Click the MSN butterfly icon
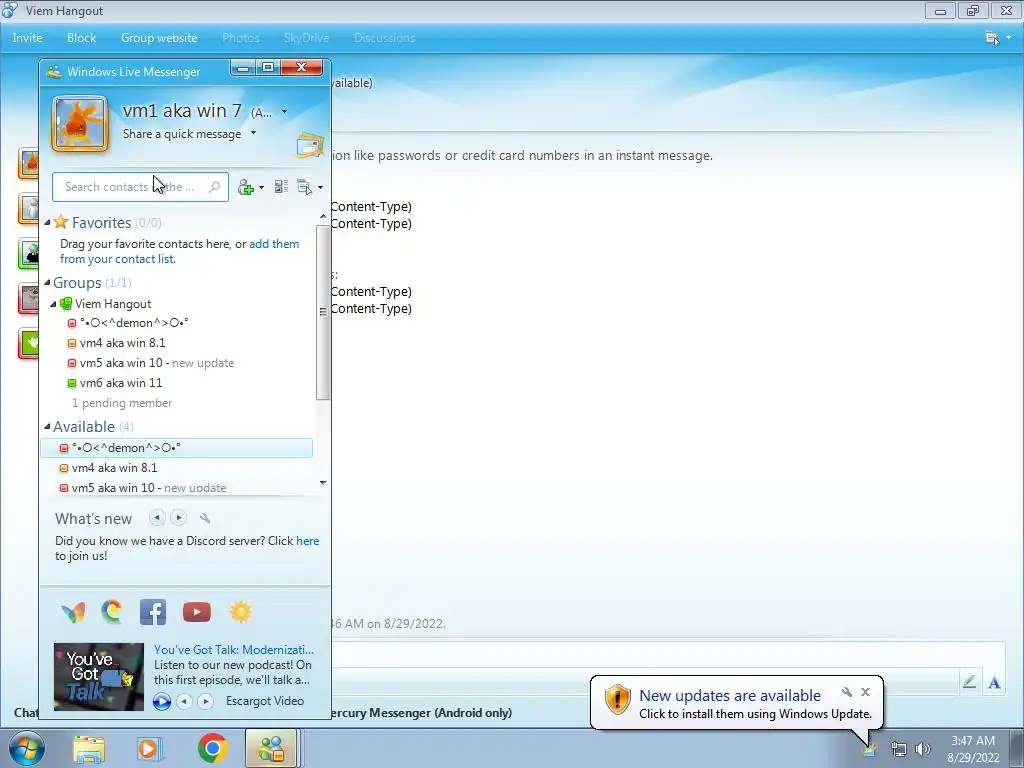Image resolution: width=1024 pixels, height=768 pixels. (x=73, y=612)
